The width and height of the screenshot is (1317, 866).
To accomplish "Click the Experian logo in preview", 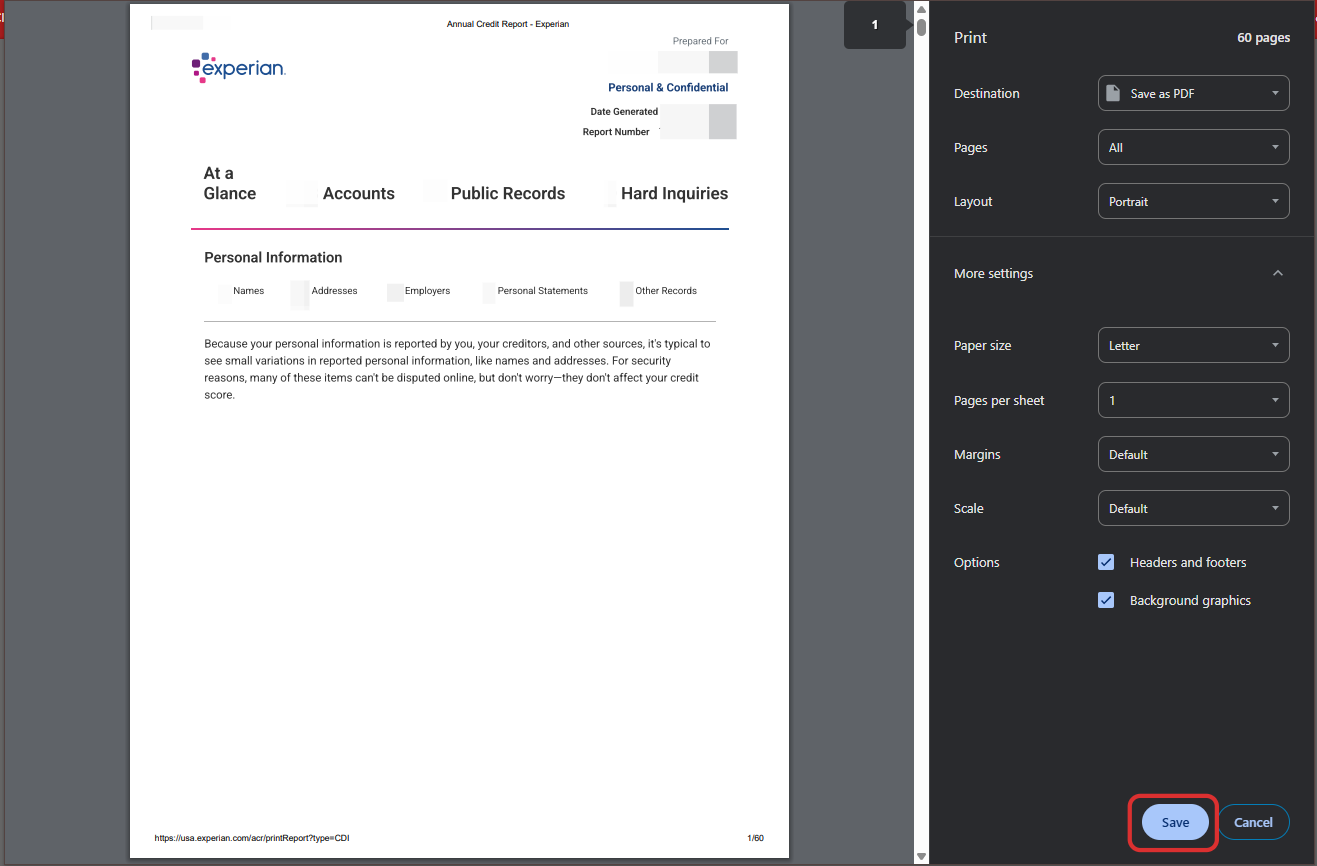I will 238,68.
